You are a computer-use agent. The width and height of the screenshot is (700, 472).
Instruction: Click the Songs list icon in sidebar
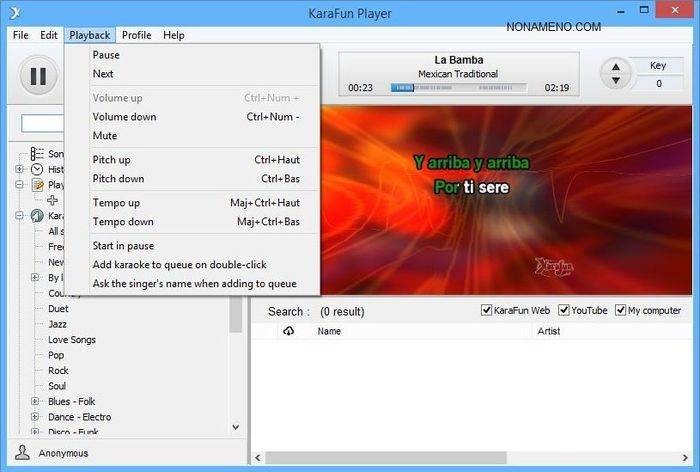(37, 154)
